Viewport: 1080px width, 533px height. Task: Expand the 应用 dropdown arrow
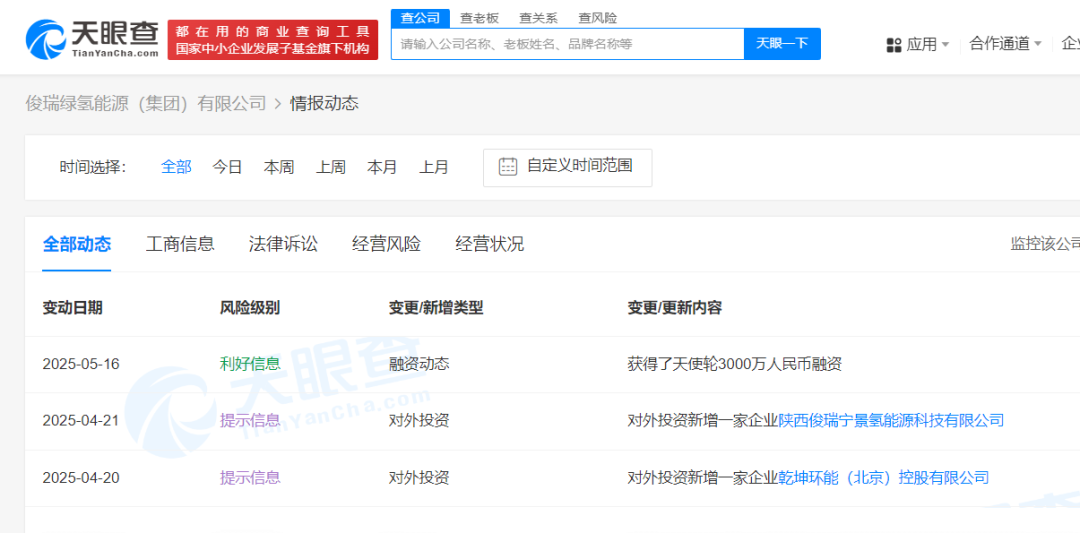[946, 45]
